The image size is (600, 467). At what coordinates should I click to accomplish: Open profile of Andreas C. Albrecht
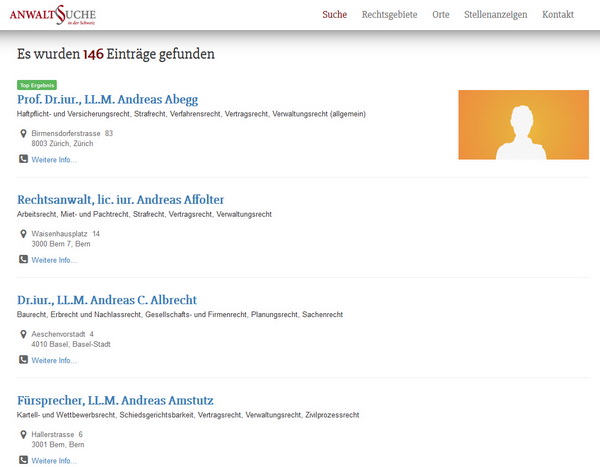click(107, 300)
